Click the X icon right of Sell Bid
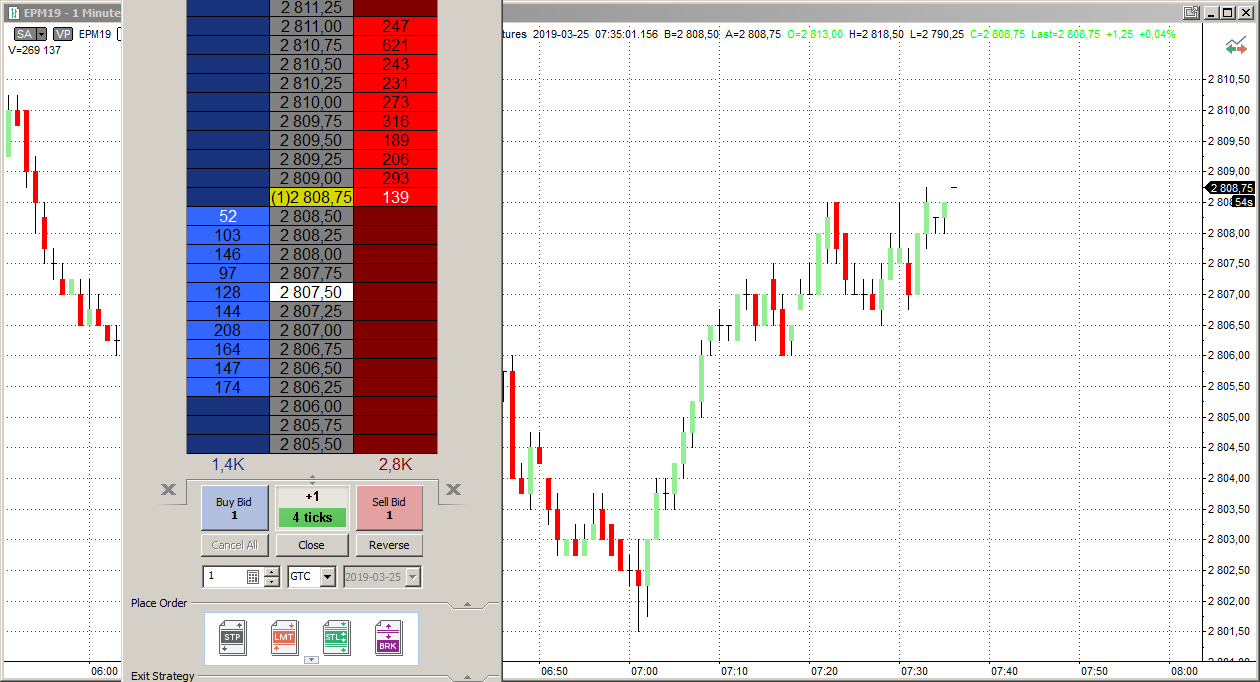Image resolution: width=1260 pixels, height=682 pixels. [x=453, y=489]
